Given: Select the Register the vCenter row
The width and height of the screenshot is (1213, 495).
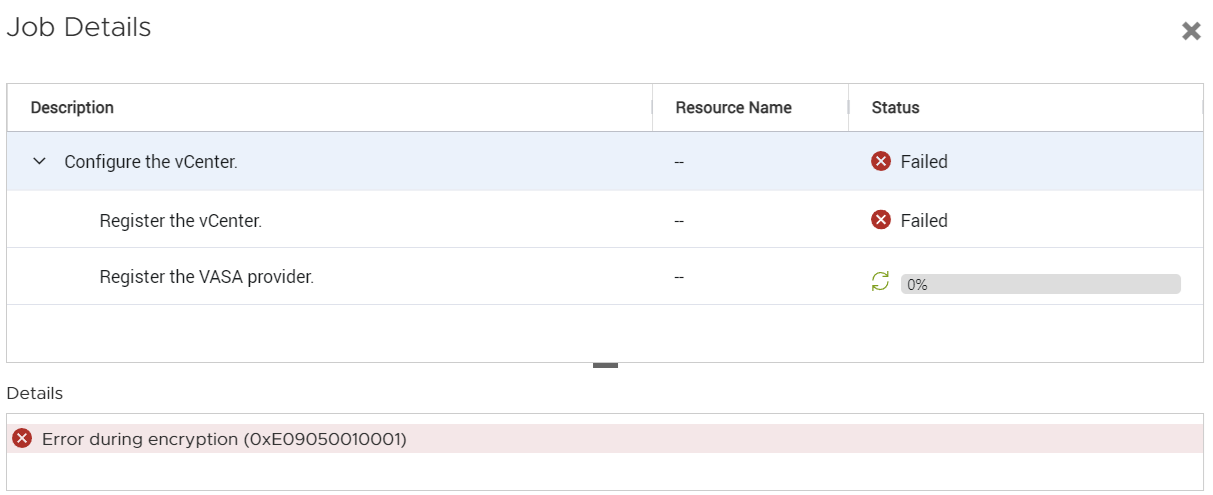Looking at the screenshot, I should pos(181,220).
